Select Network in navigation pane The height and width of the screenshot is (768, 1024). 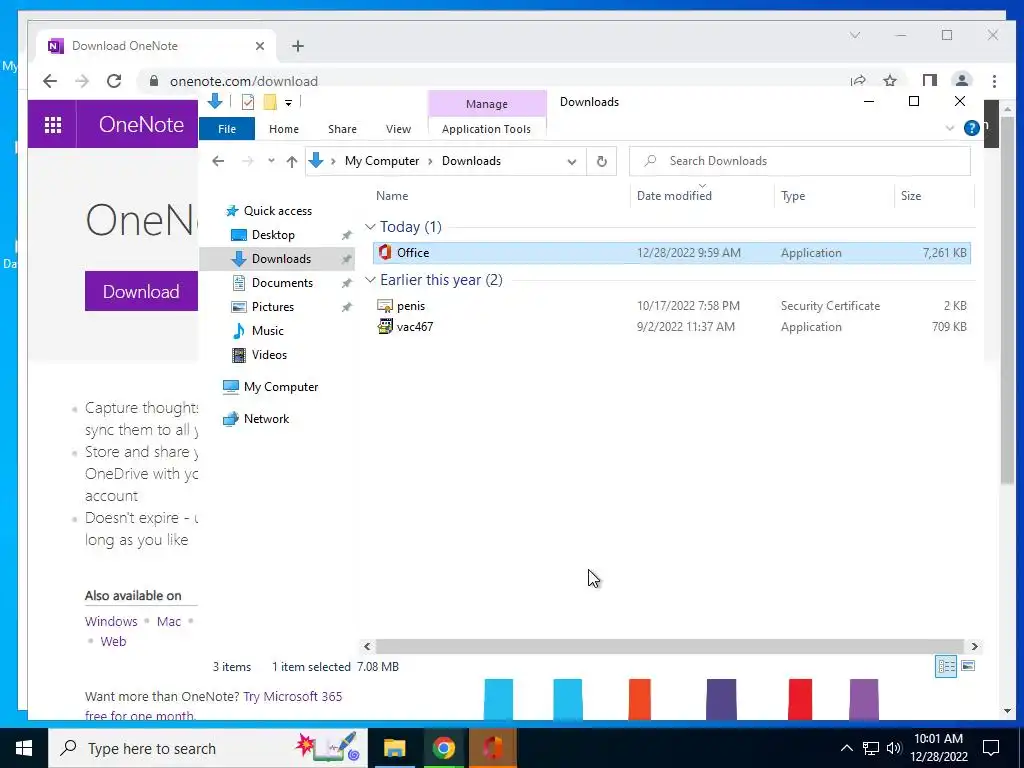tap(266, 419)
